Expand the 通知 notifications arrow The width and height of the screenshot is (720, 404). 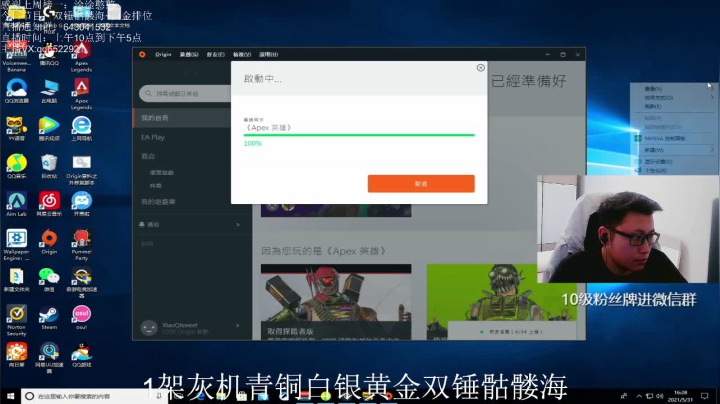click(238, 224)
